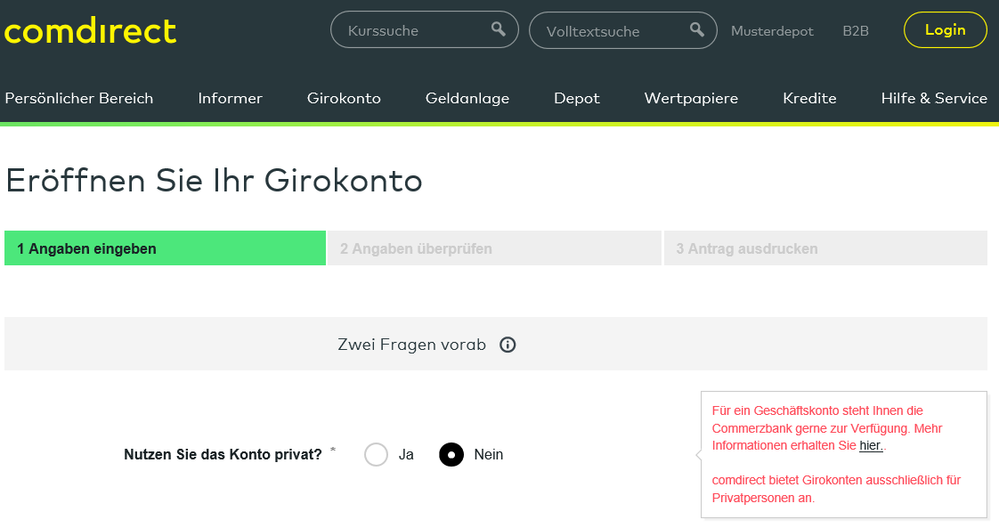Open the Hilfe & Service menu
Screen dimensions: 999x528
934,98
